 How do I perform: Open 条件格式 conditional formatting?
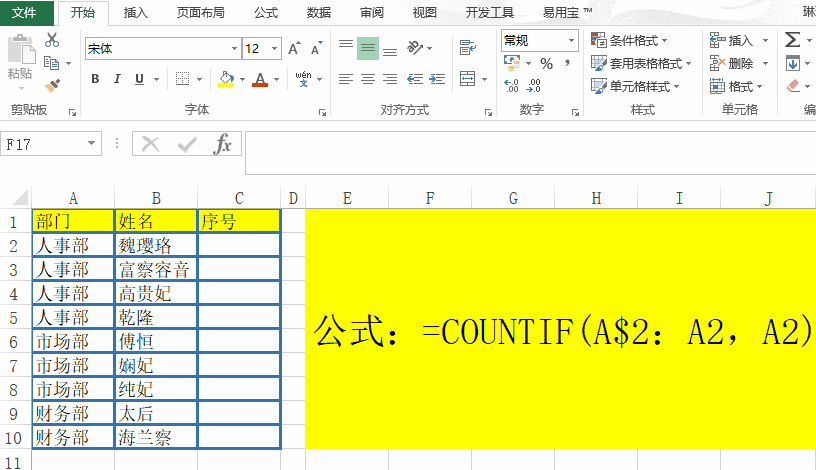pos(629,40)
